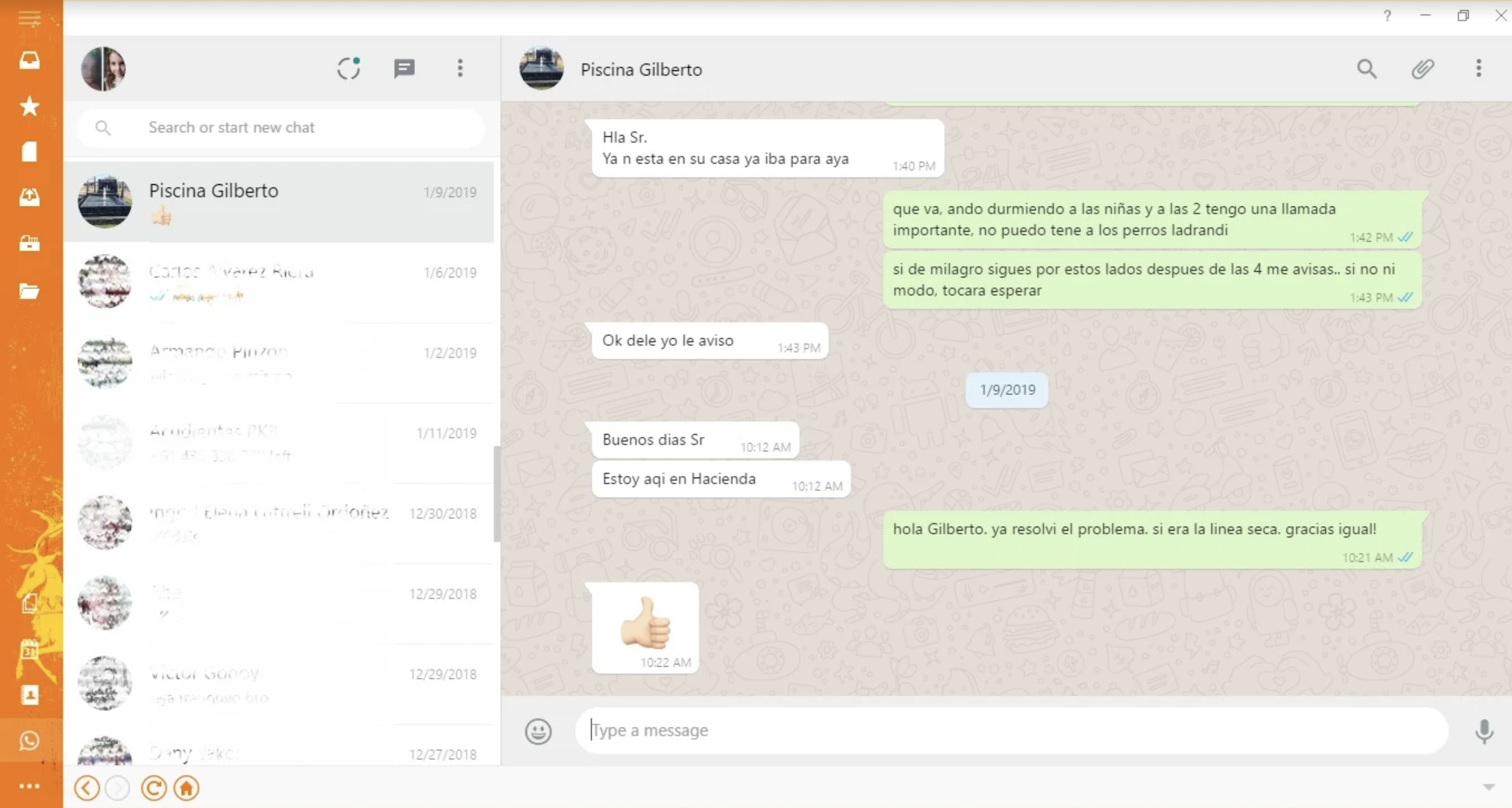Toggle the hamburger sidebar menu
Screen dimensions: 1512x808
[x=29, y=18]
